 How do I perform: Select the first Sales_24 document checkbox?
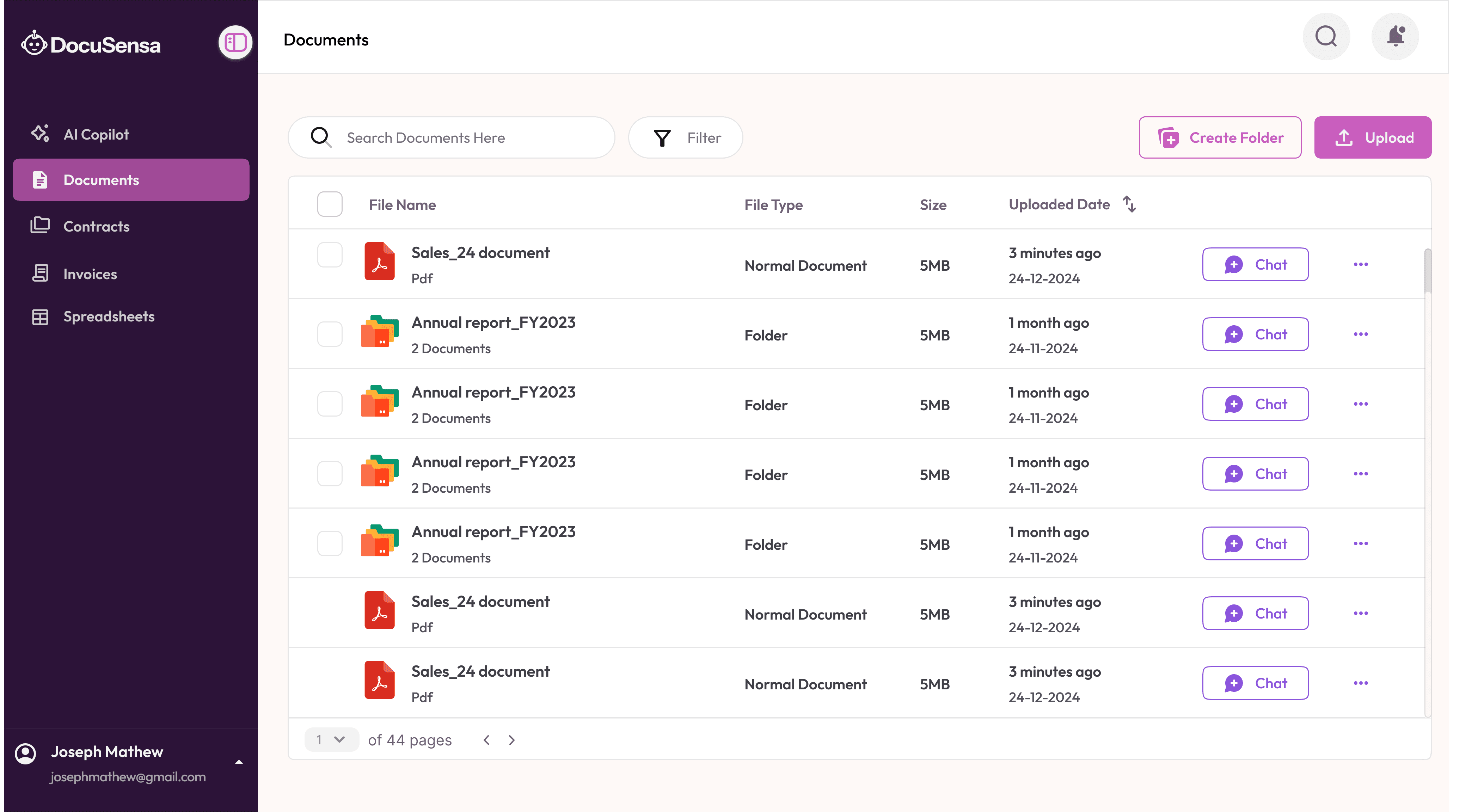coord(330,255)
